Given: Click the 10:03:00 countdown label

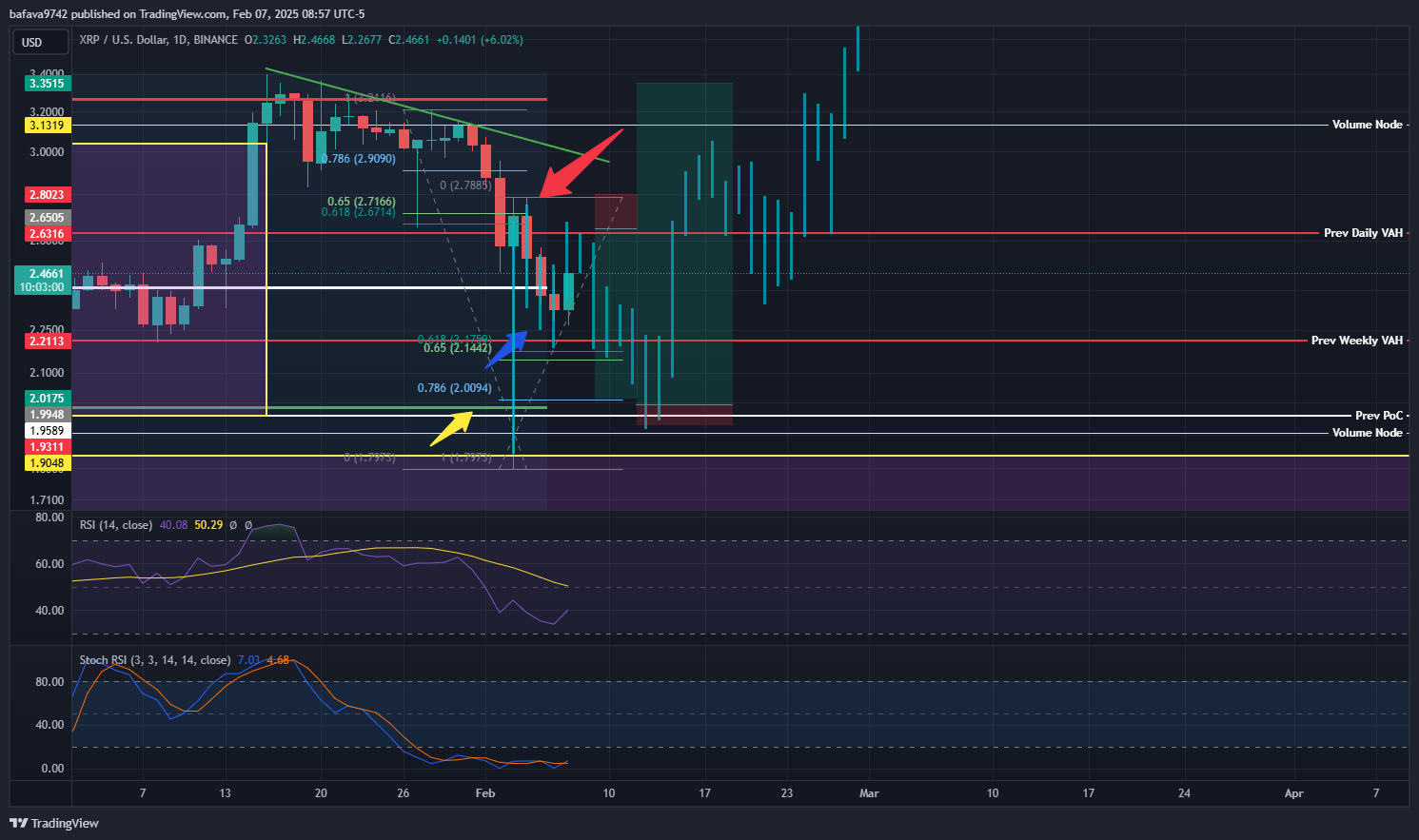Looking at the screenshot, I should point(44,287).
